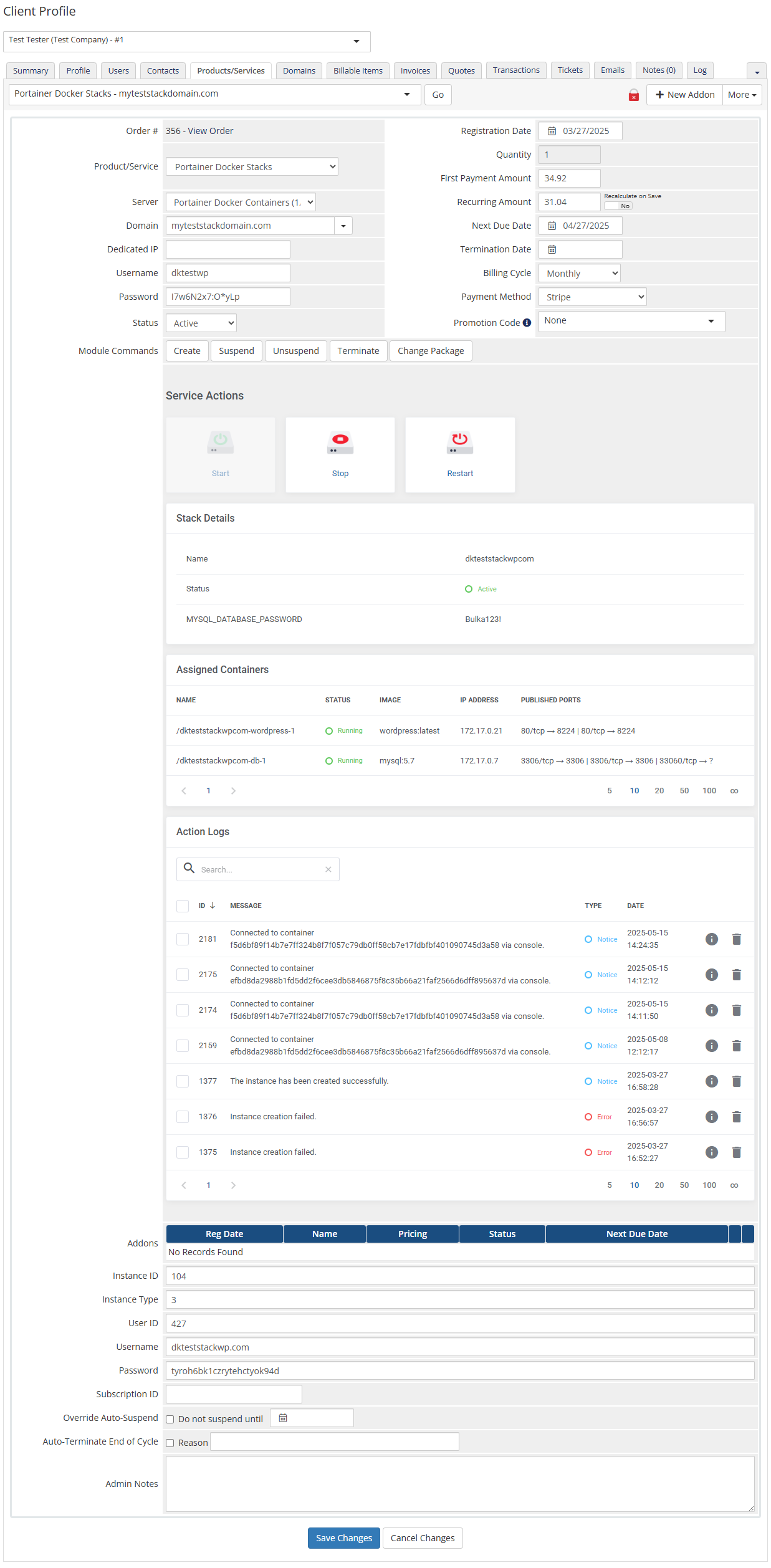Image resolution: width=771 pixels, height=1568 pixels.
Task: Delete log entry 2174
Action: (x=736, y=1010)
